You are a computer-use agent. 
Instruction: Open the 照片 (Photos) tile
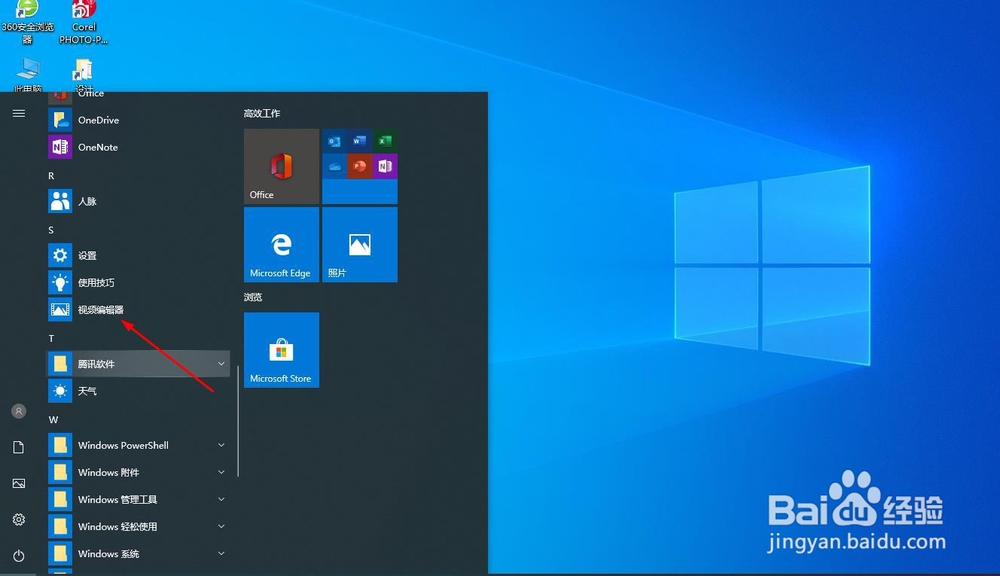359,244
